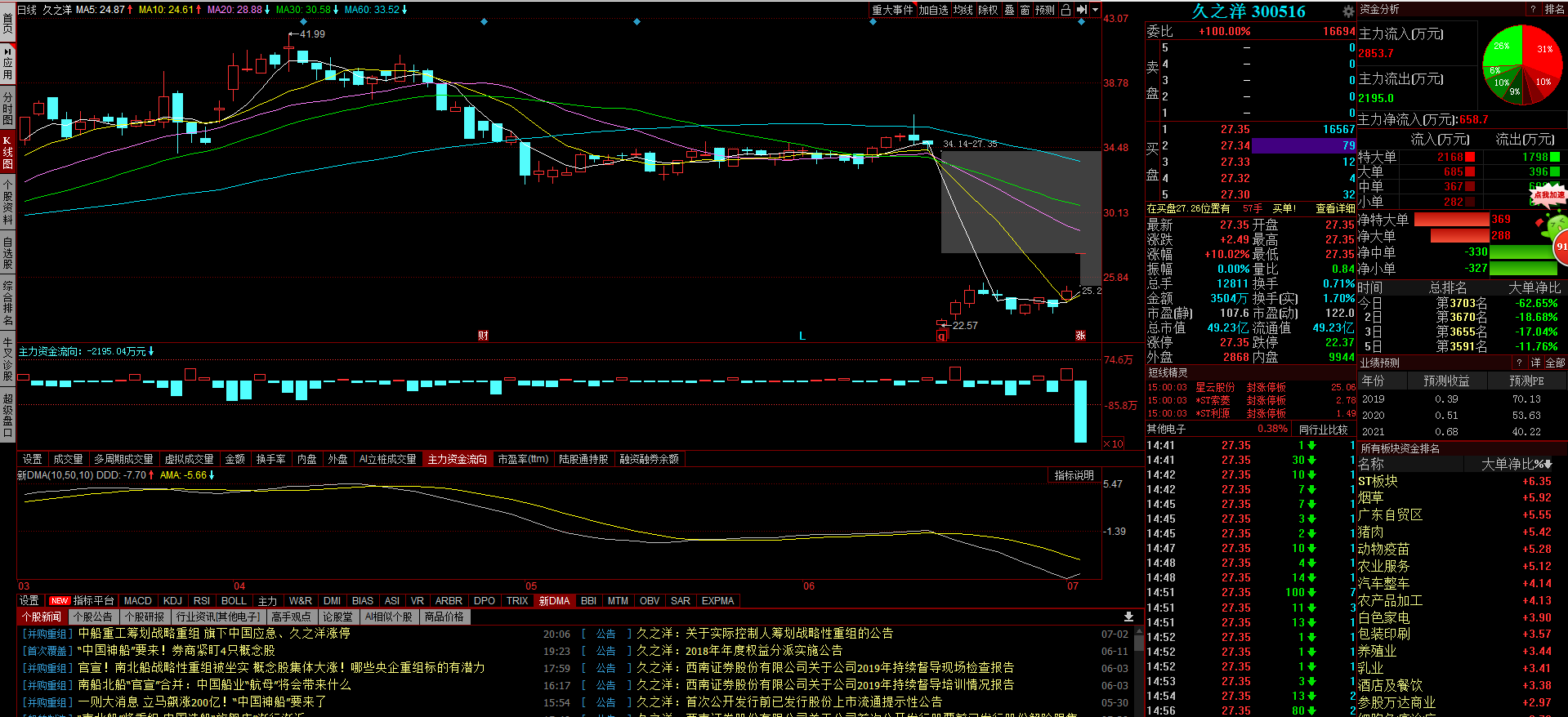
Task: Click the 净特大单 red gradient bar
Action: click(1451, 220)
